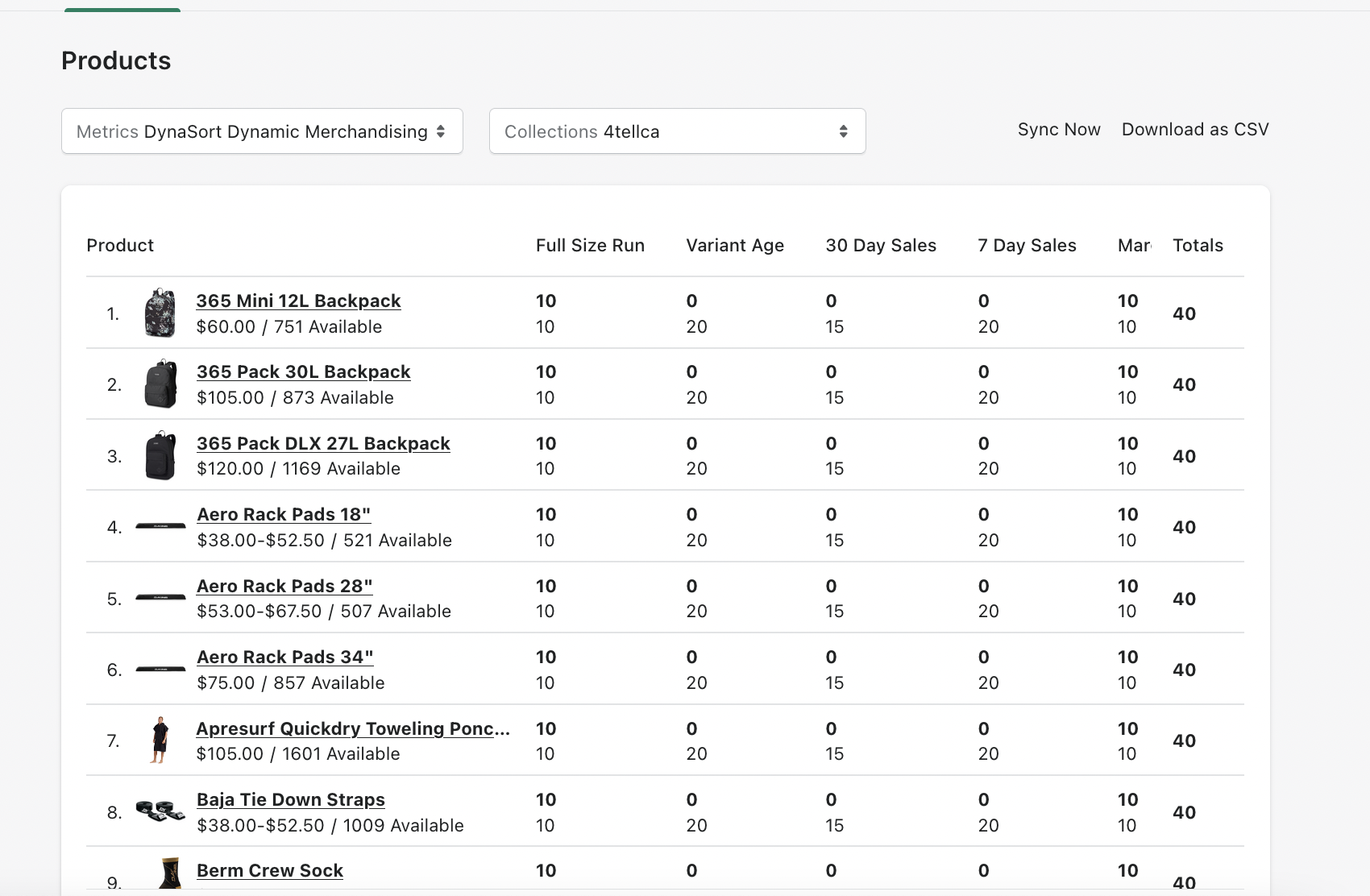
Task: Click the "$105.00 / 873 Available" text
Action: click(295, 398)
